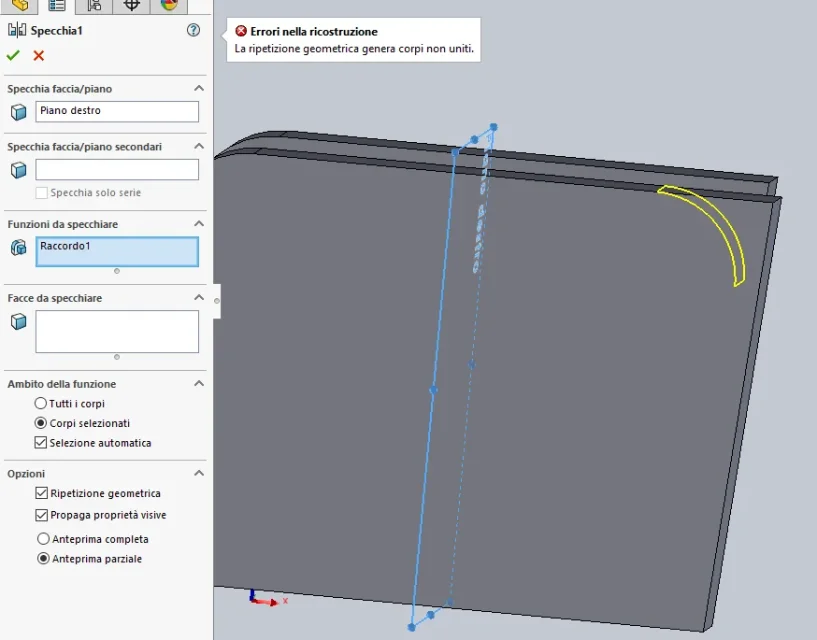Collapse Facce da specchiare section
This screenshot has height=640, width=817.
(x=199, y=298)
